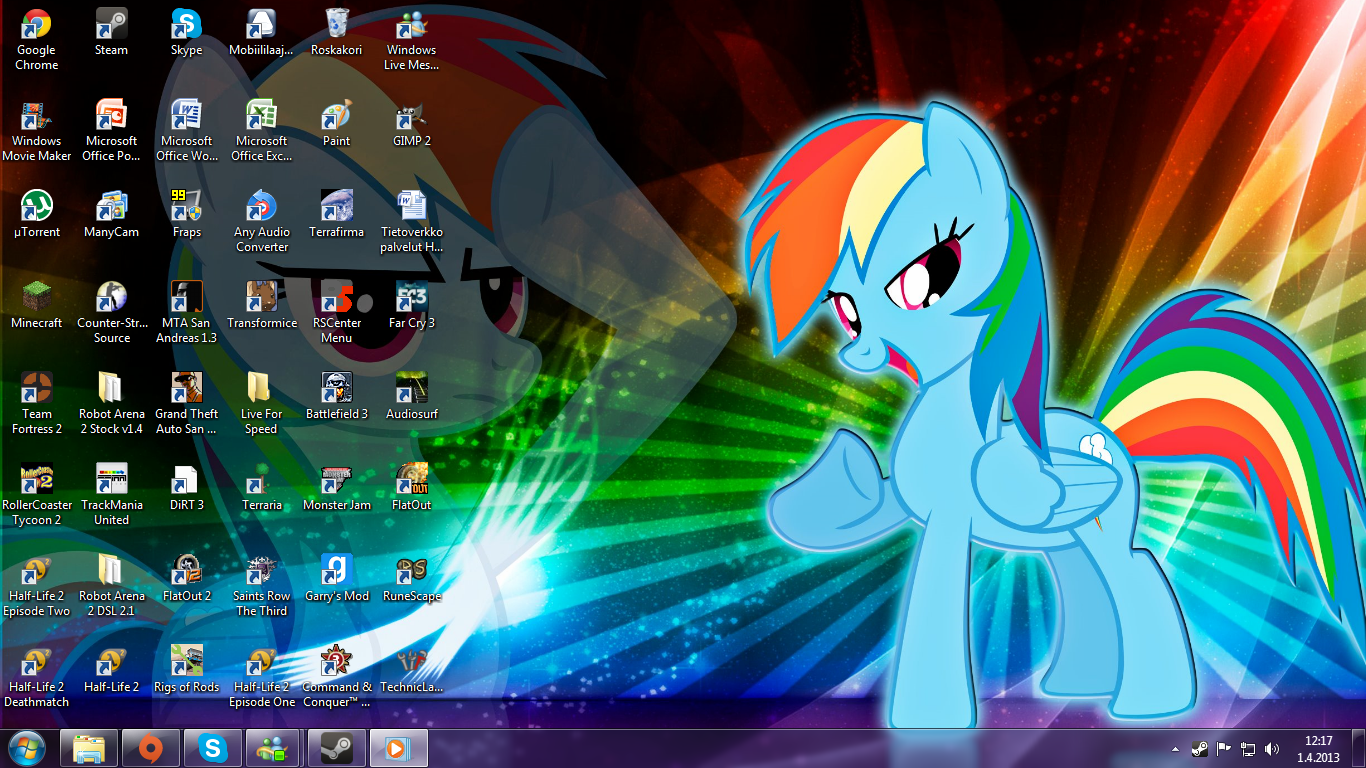1366x768 pixels.
Task: Select the Robot Arena 2 Stock v1.4 folder
Action: coord(111,404)
